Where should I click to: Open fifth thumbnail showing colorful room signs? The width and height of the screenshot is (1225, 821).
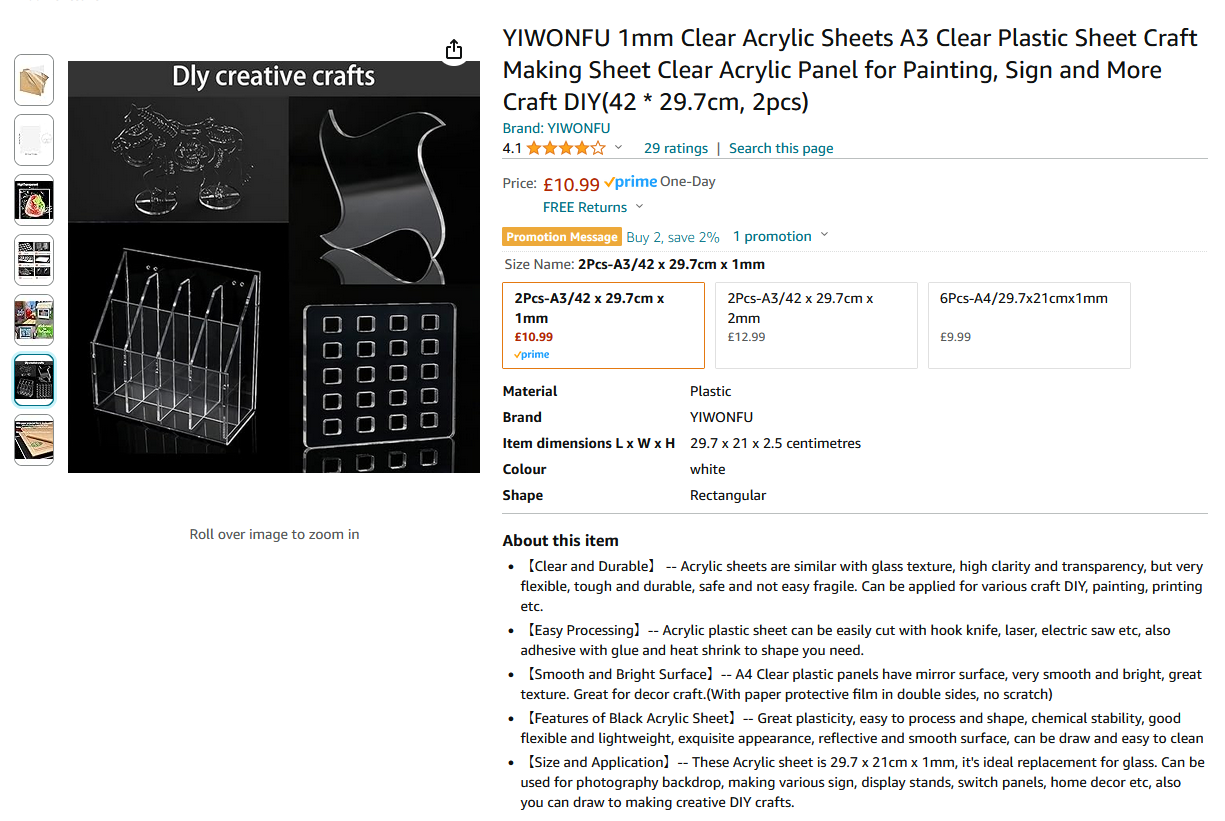tap(34, 320)
